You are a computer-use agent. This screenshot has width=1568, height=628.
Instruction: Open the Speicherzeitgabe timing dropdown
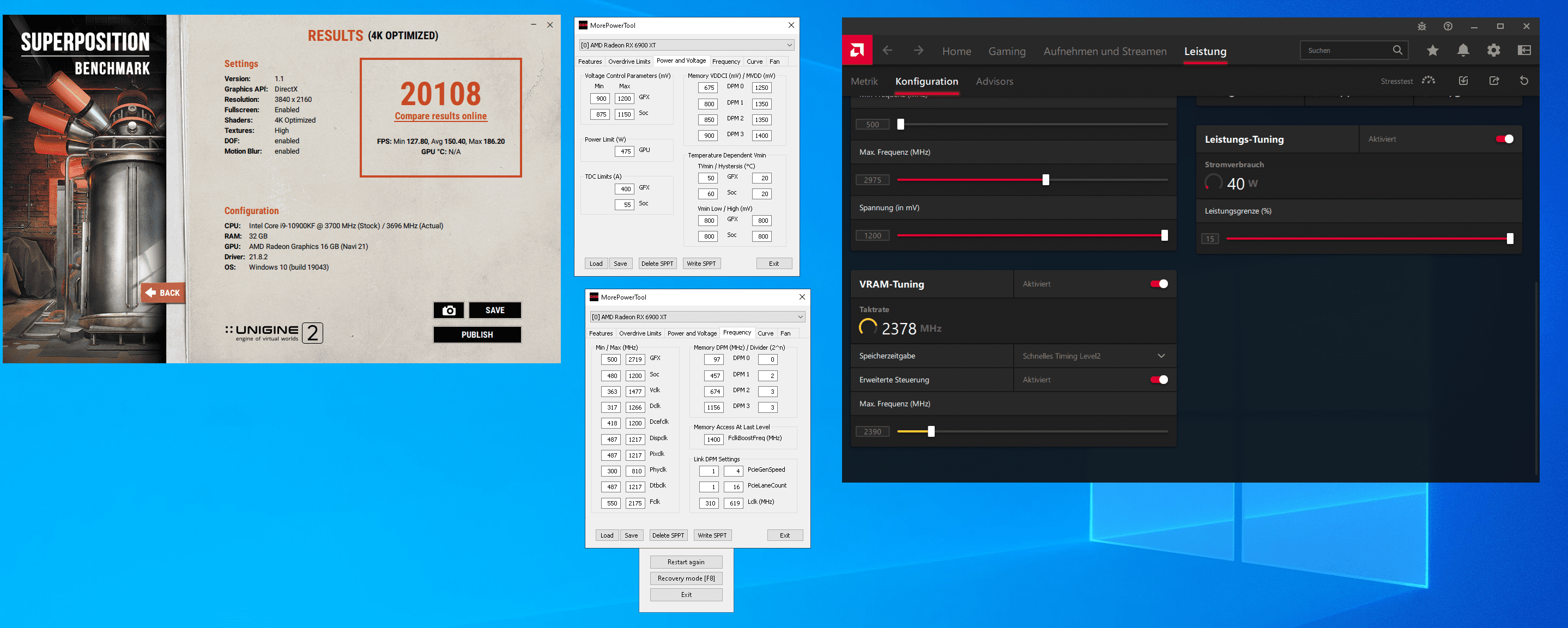click(1160, 356)
